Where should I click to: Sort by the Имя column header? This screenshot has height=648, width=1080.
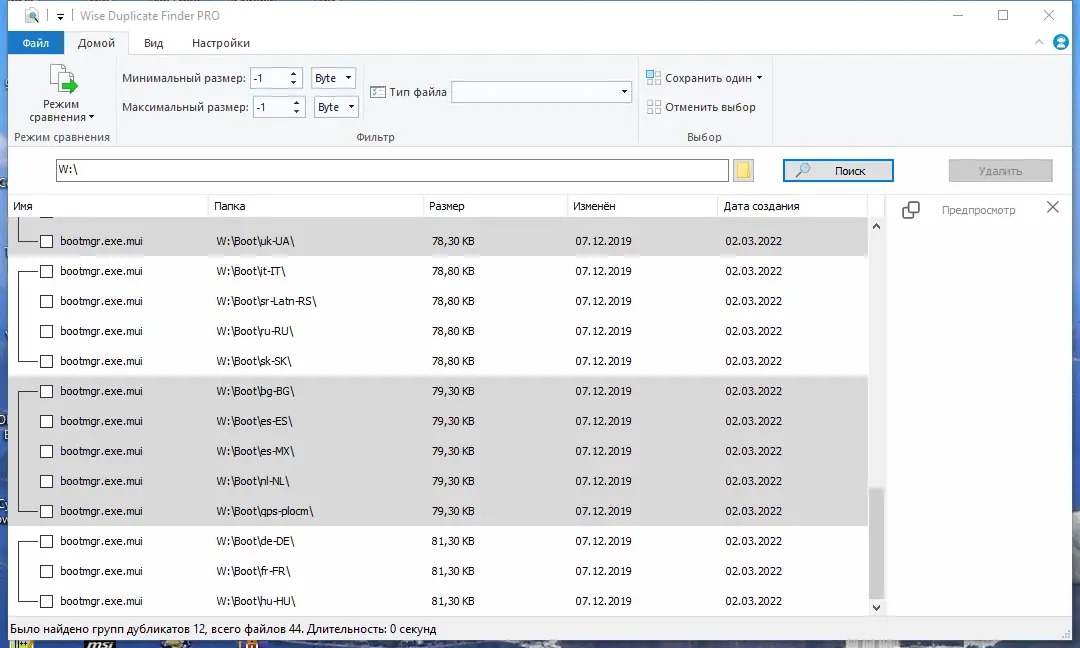point(108,206)
